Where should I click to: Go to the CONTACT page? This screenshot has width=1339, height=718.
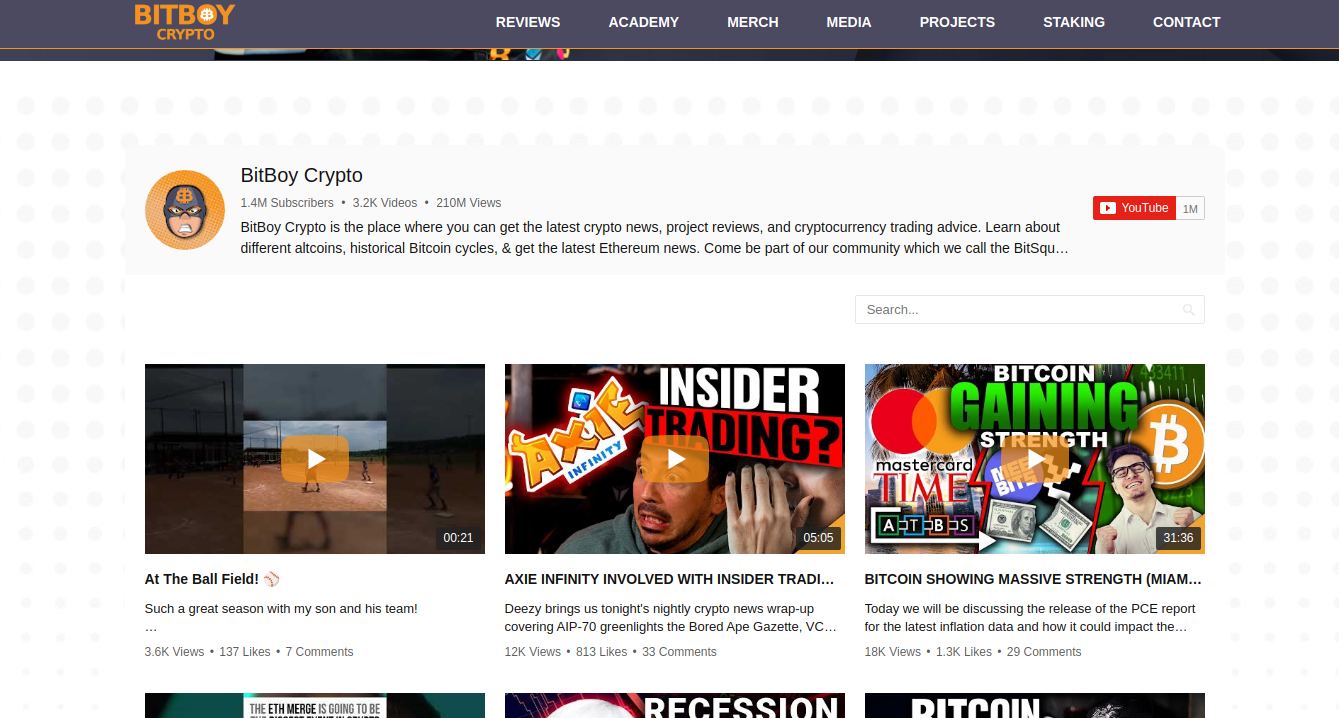pos(1187,22)
